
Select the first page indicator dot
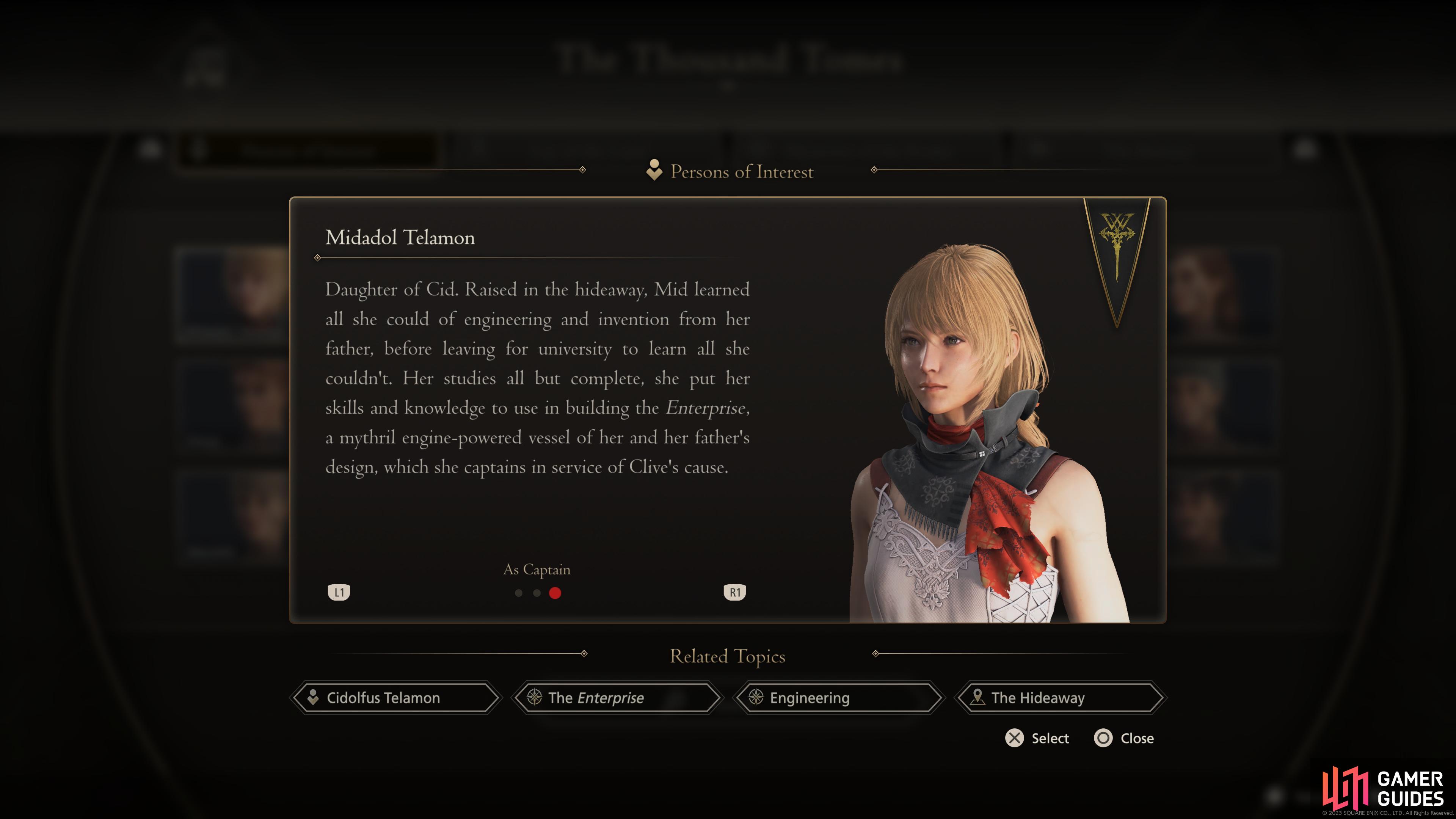coord(518,593)
